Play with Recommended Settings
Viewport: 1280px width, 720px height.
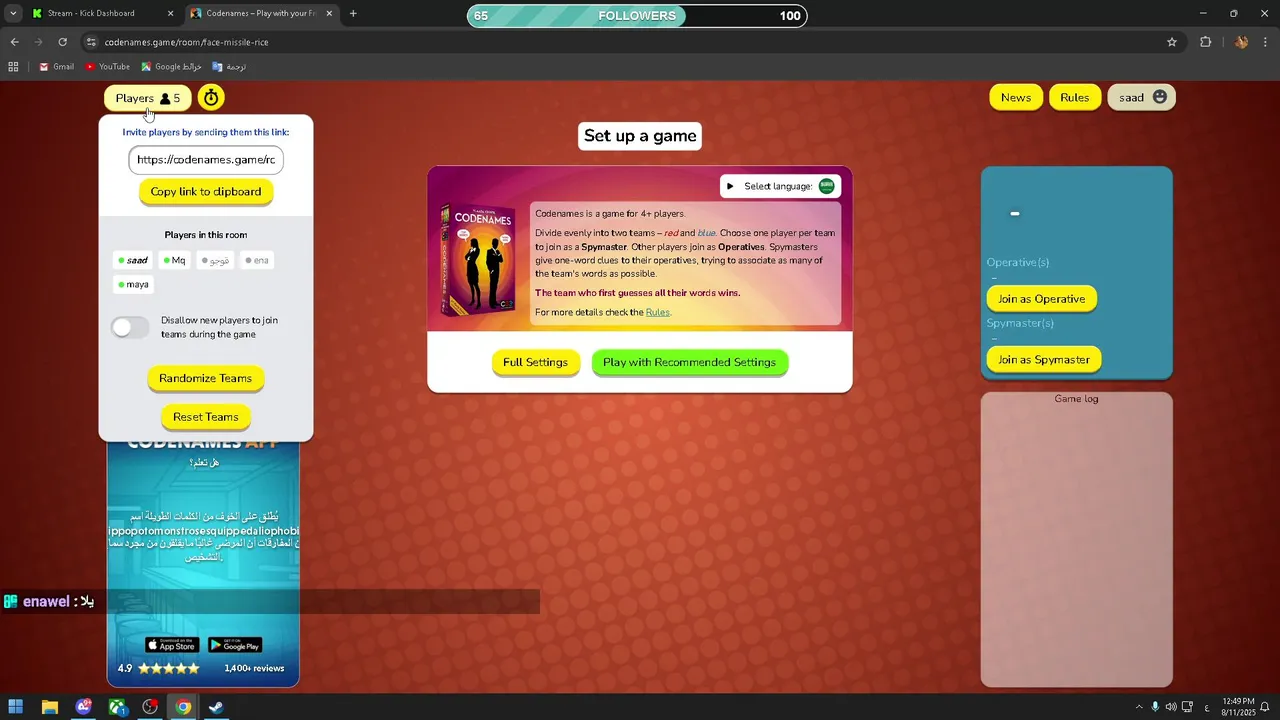click(x=689, y=362)
